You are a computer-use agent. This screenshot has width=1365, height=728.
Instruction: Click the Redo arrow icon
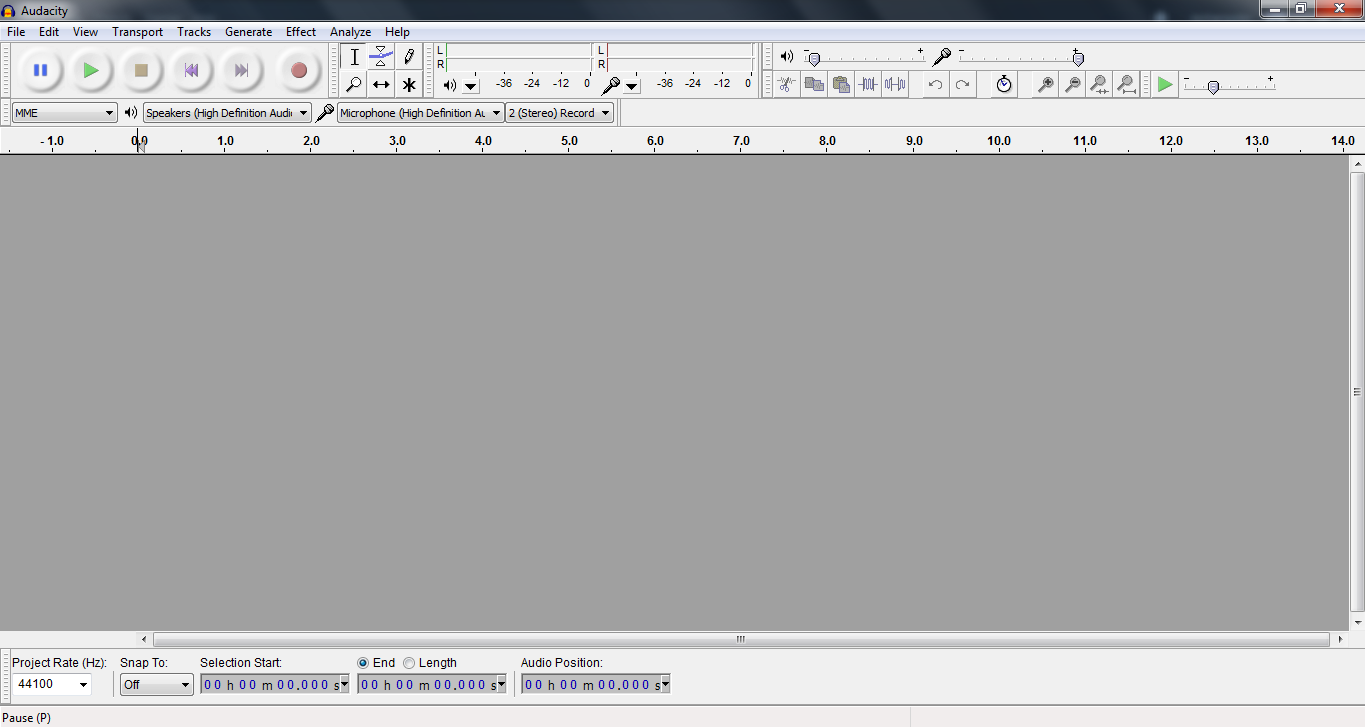962,84
